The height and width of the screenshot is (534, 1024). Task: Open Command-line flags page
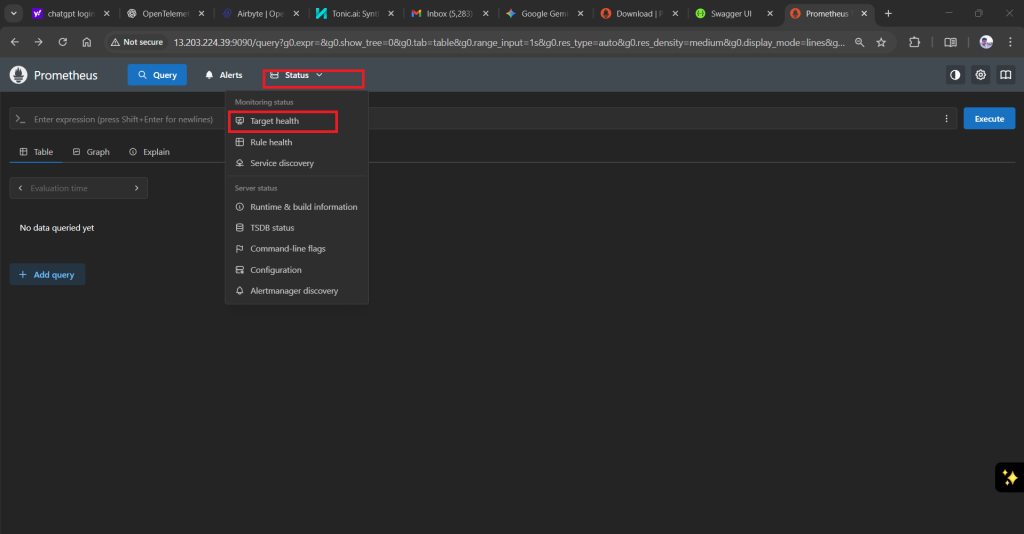point(296,248)
